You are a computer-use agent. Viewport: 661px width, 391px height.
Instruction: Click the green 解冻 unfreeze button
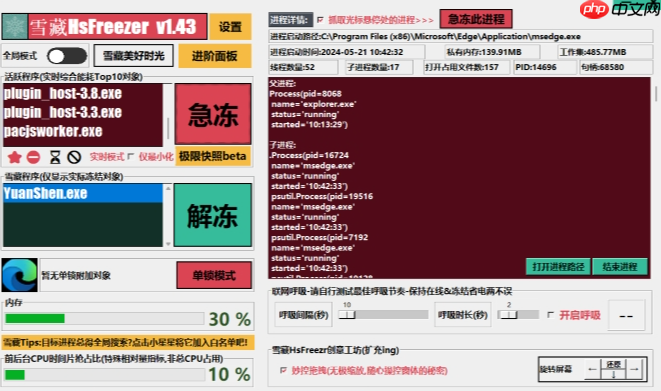[x=213, y=215]
